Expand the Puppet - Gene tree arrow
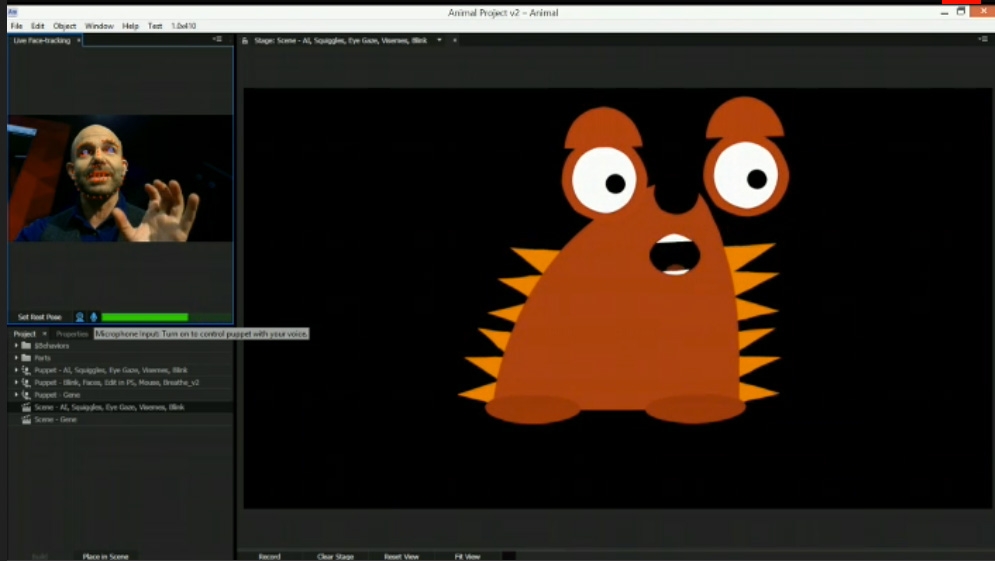Viewport: 995px width, 561px height. click(16, 395)
